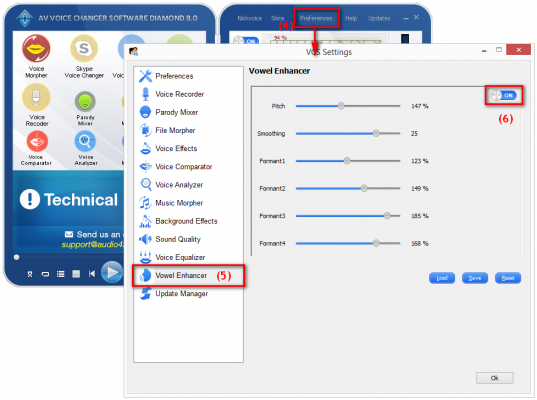
Task: Click the Reset button
Action: 508,278
